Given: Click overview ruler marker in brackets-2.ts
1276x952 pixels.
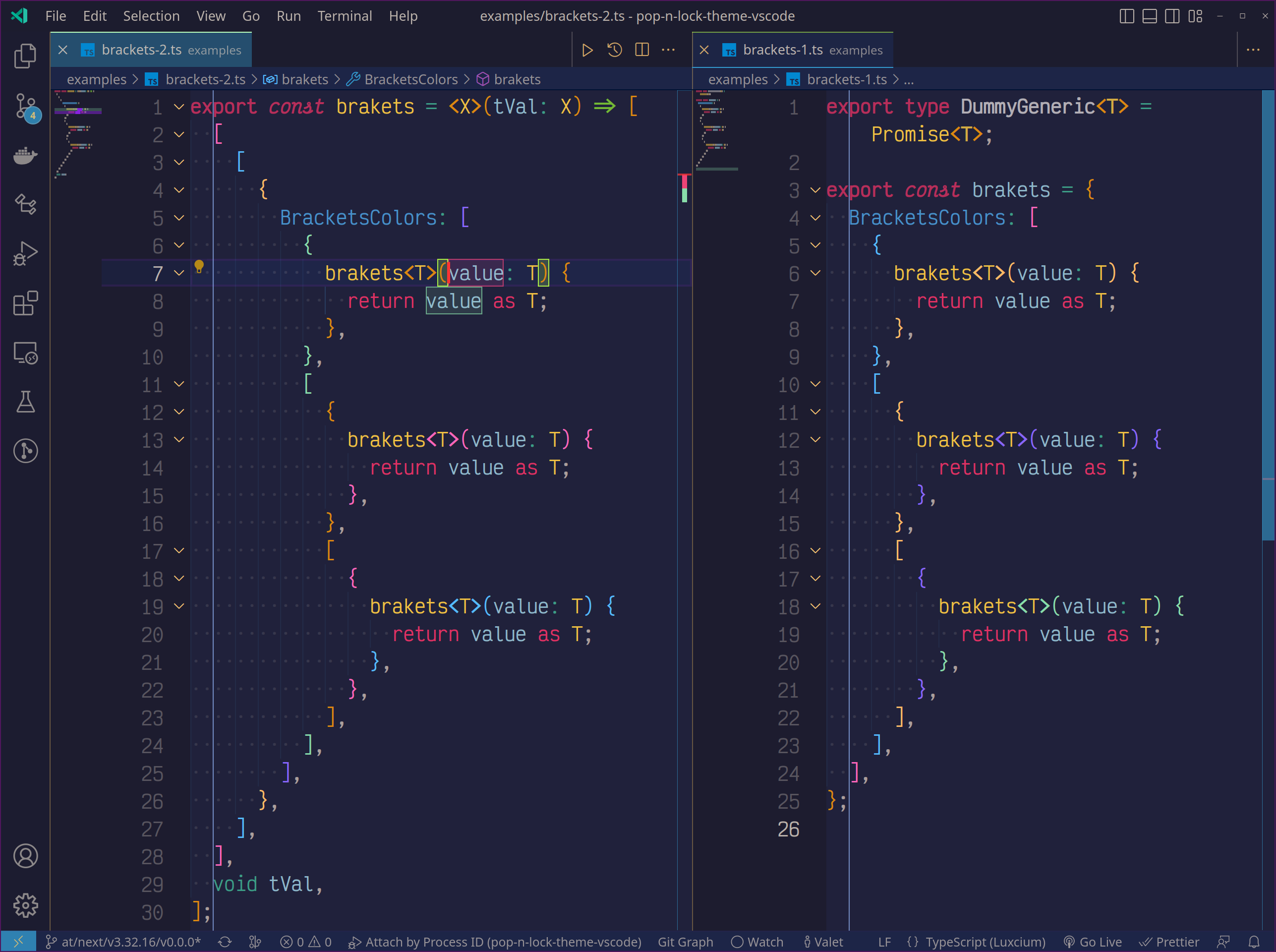Looking at the screenshot, I should 684,188.
